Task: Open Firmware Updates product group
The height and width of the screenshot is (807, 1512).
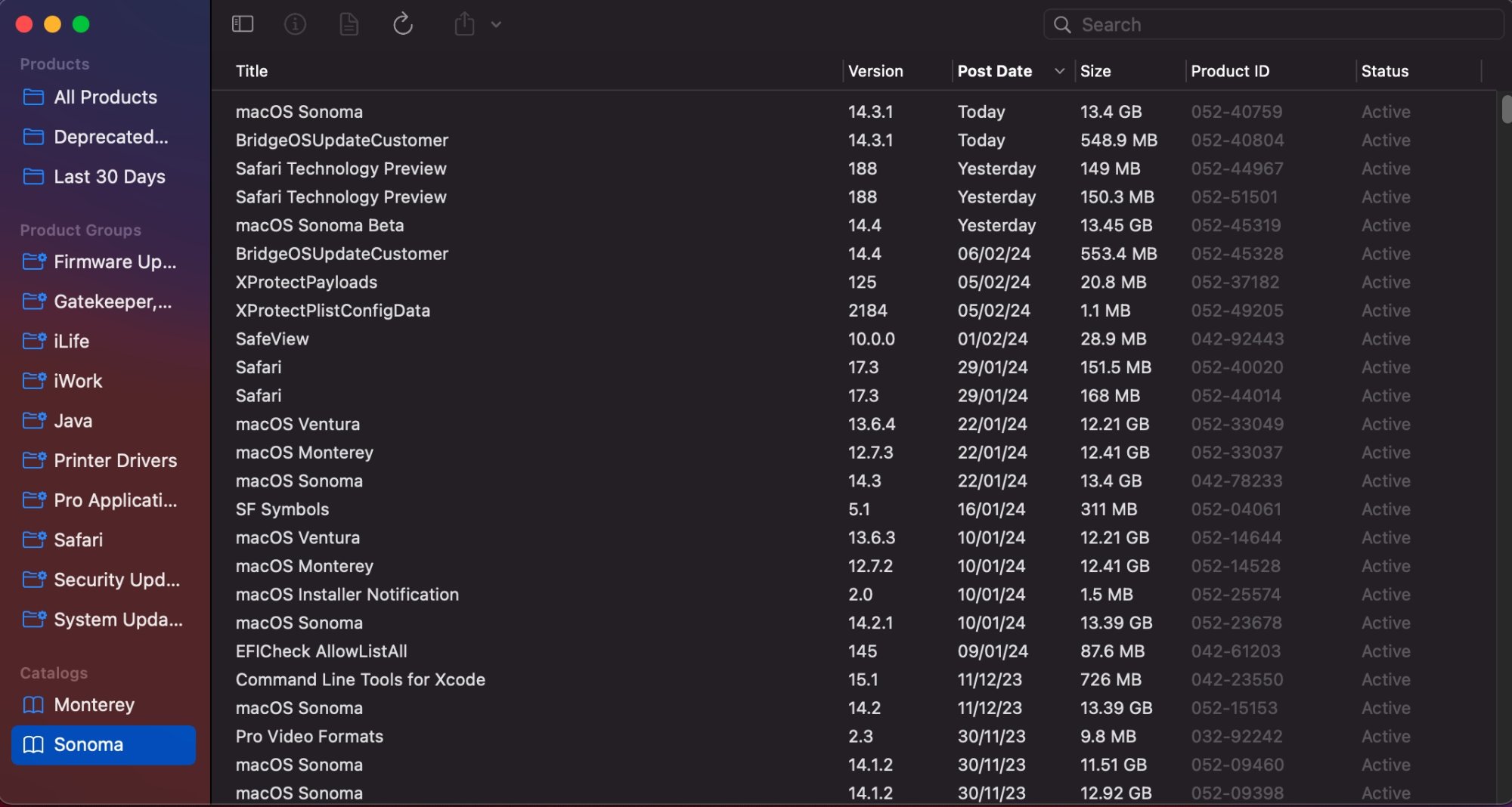Action: click(x=104, y=261)
